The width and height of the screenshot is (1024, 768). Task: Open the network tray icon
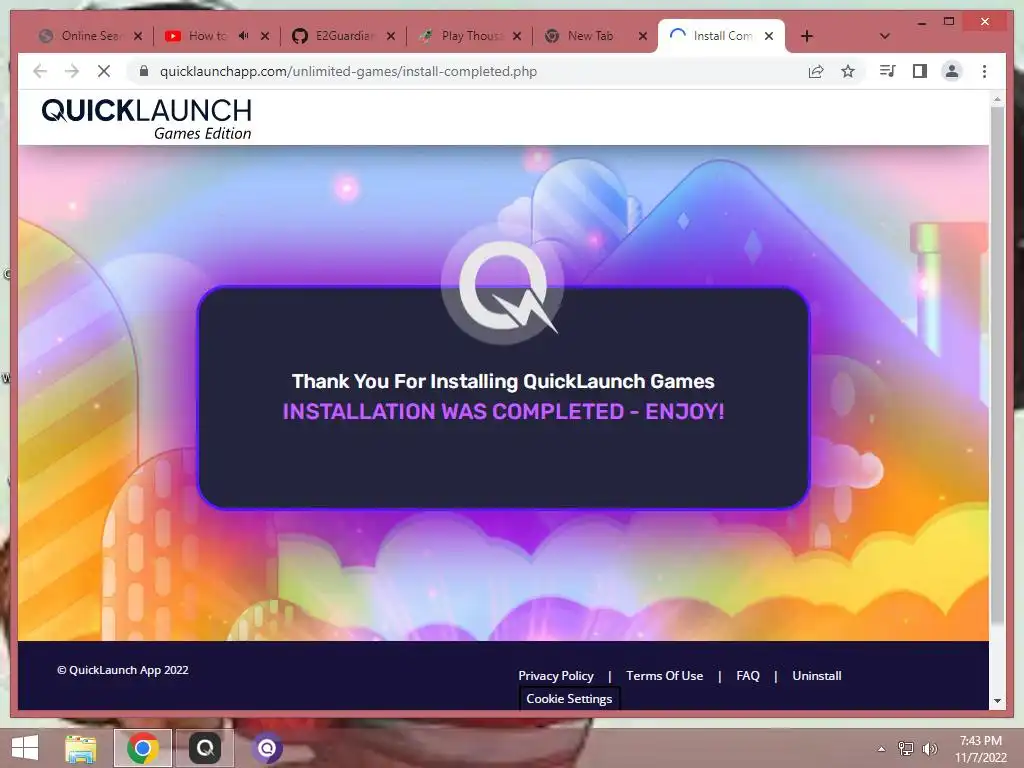pos(906,749)
